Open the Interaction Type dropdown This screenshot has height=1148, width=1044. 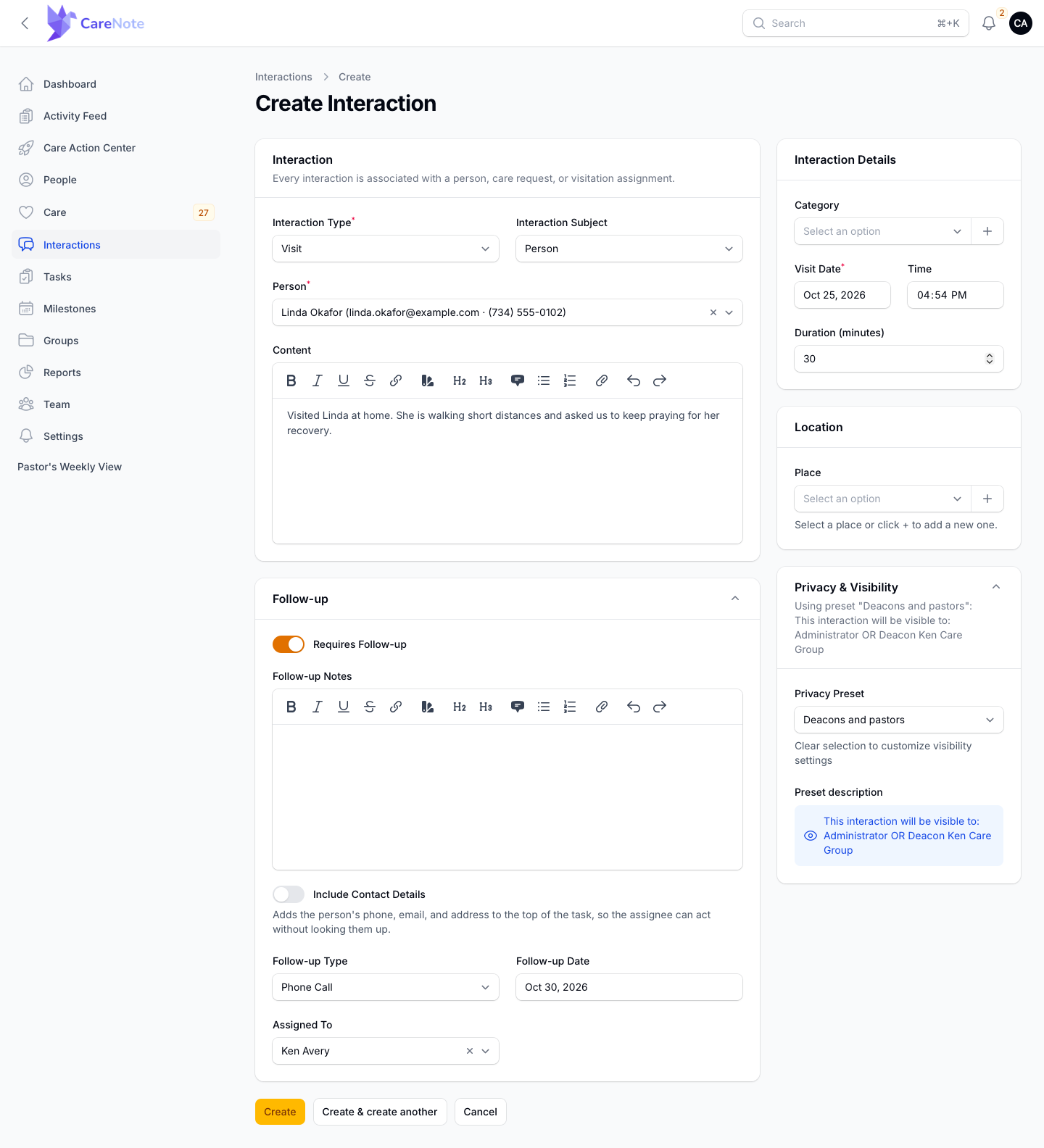pos(386,249)
